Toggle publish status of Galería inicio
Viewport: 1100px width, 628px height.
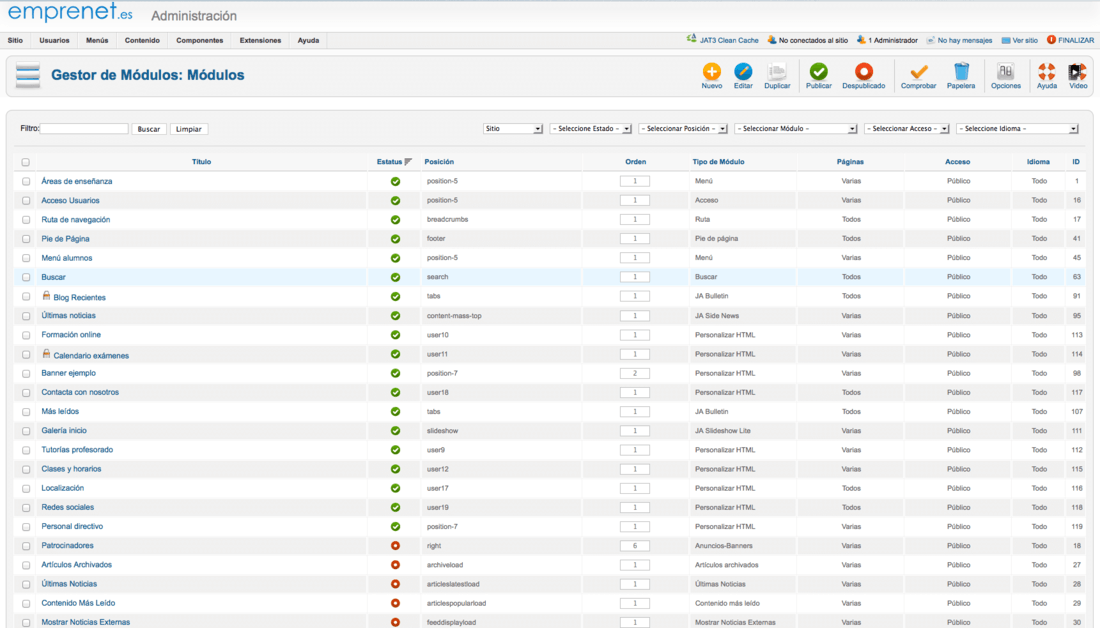pyautogui.click(x=395, y=431)
